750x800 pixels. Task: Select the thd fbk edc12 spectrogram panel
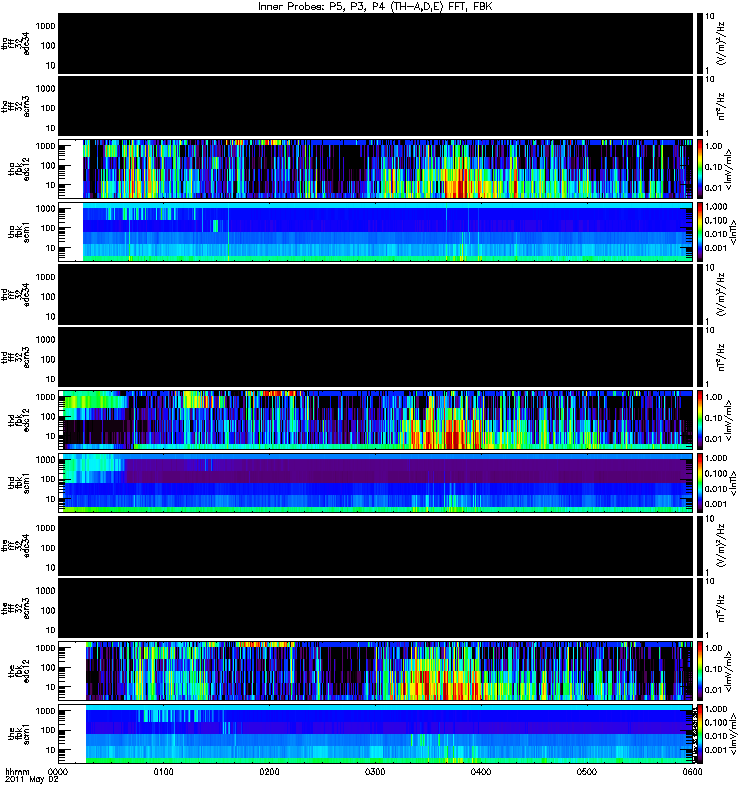[376, 420]
